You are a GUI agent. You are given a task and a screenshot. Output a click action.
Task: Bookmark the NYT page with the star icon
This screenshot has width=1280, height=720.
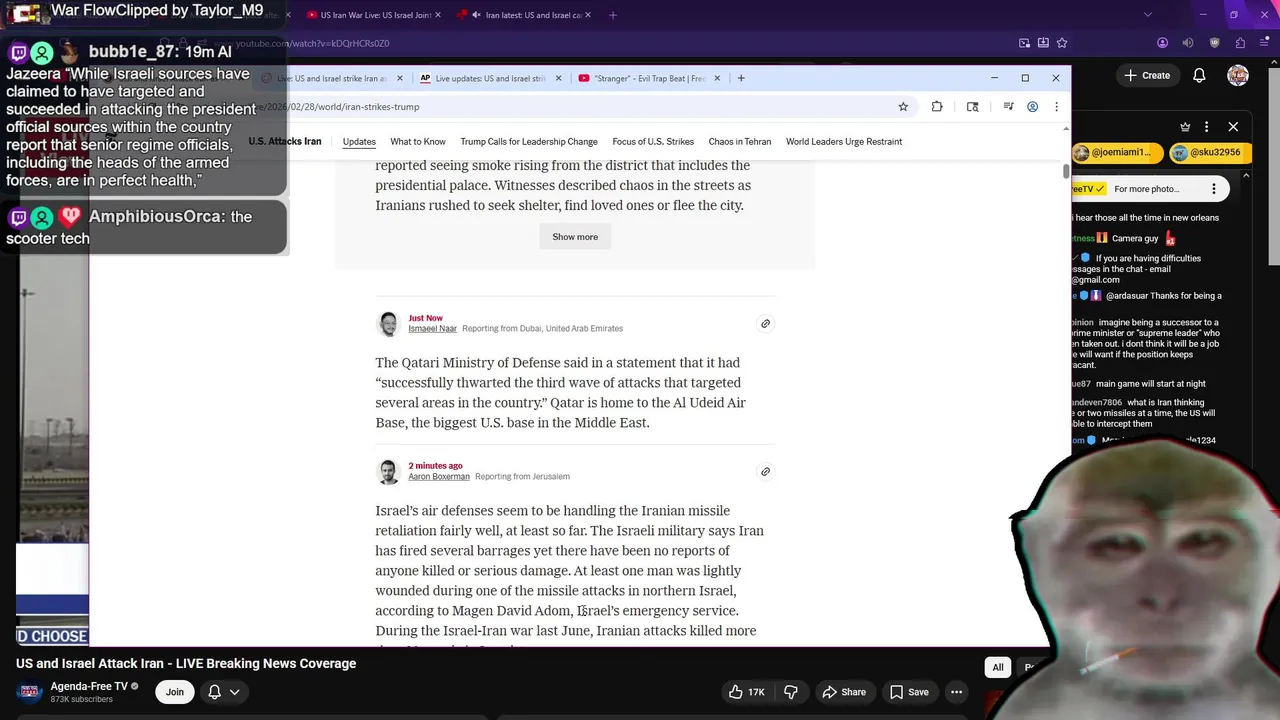903,107
